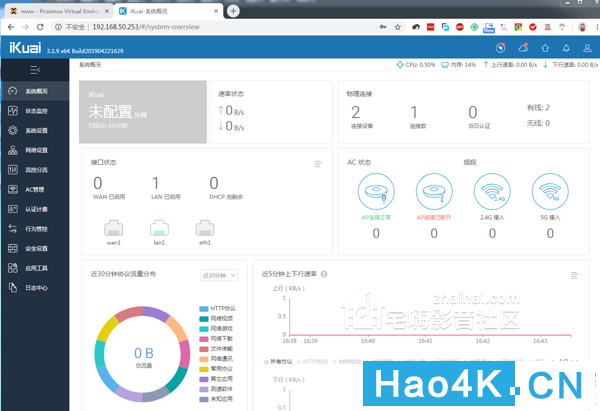This screenshot has width=600, height=411.
Task: Click the red ABP extension icon
Action: (460, 27)
